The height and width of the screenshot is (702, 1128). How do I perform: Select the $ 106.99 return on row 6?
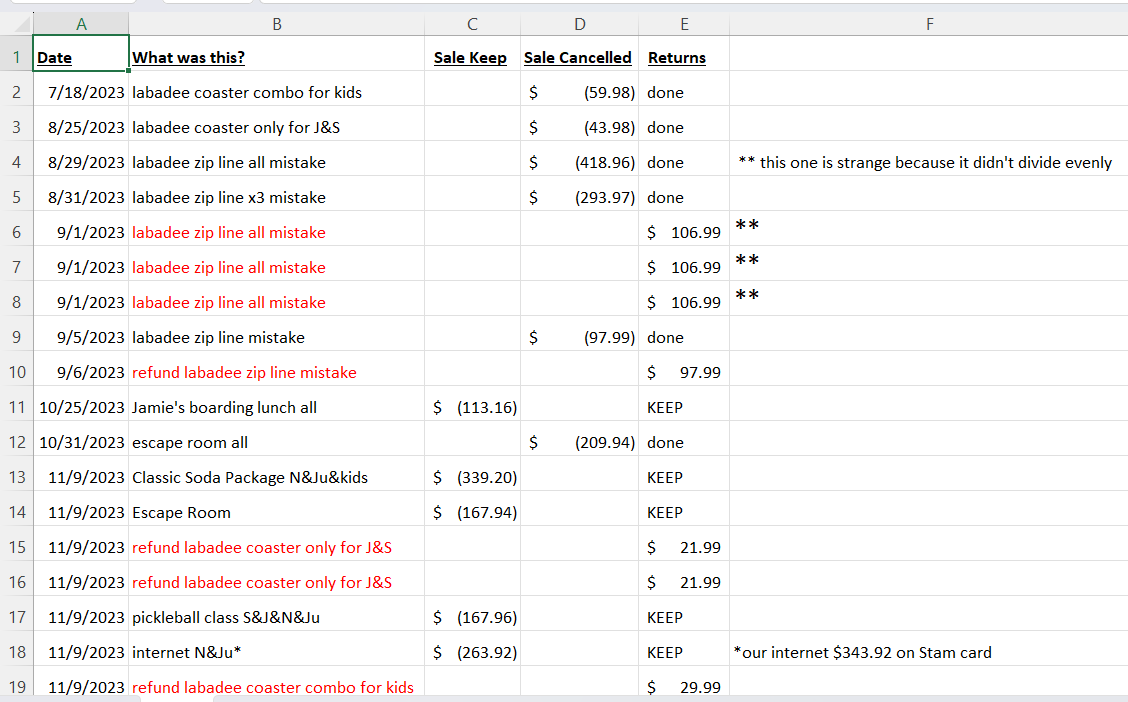point(684,232)
